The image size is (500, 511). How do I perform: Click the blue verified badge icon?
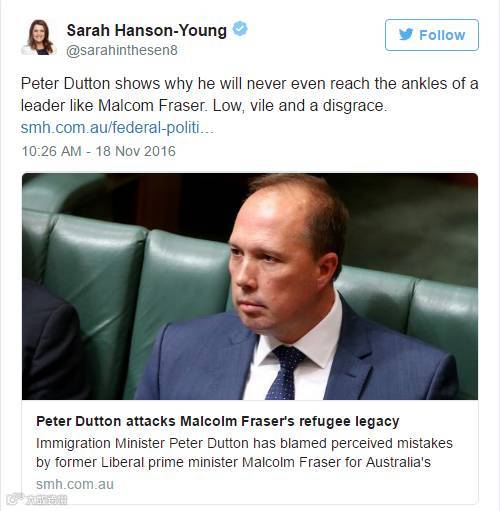[240, 29]
